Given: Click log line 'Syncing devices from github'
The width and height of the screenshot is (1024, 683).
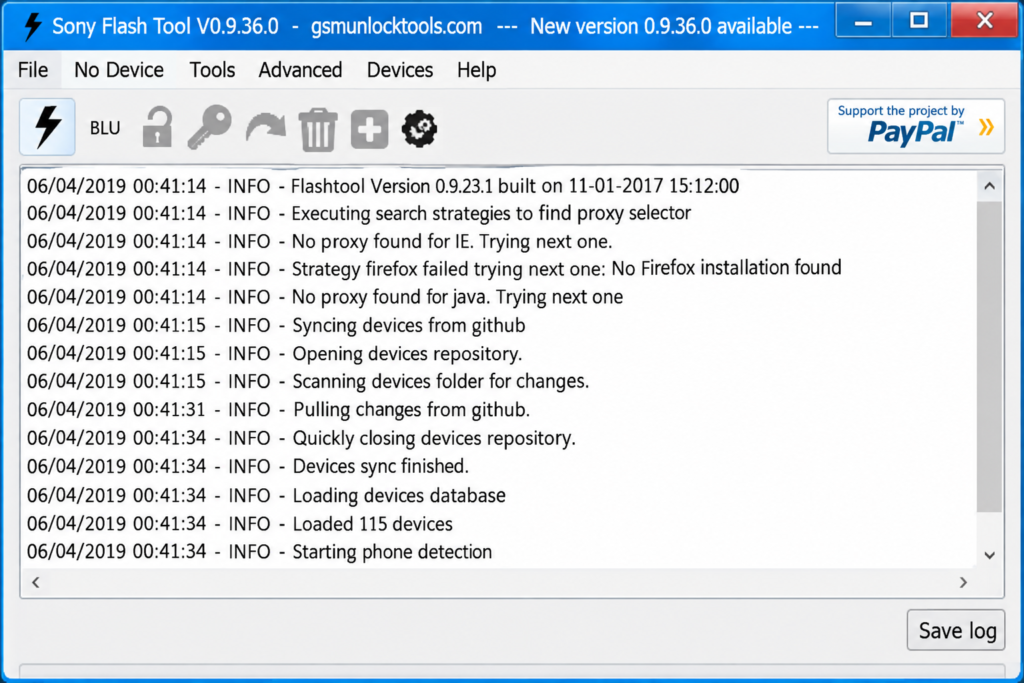Looking at the screenshot, I should click(276, 325).
